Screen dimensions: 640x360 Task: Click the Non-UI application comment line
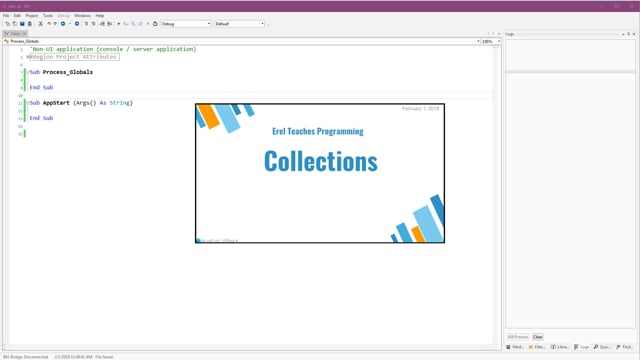pos(113,49)
